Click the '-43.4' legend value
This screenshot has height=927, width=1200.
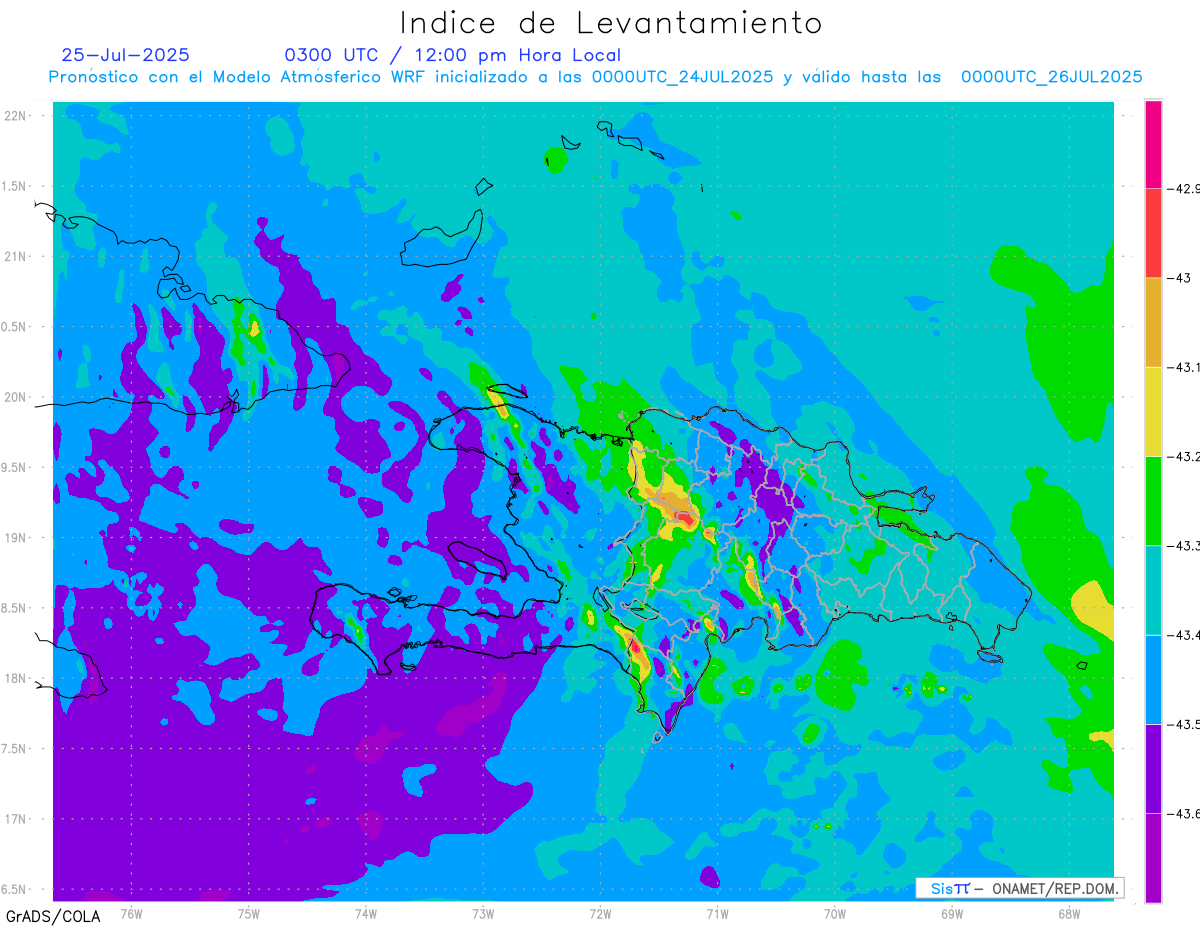(x=1184, y=635)
